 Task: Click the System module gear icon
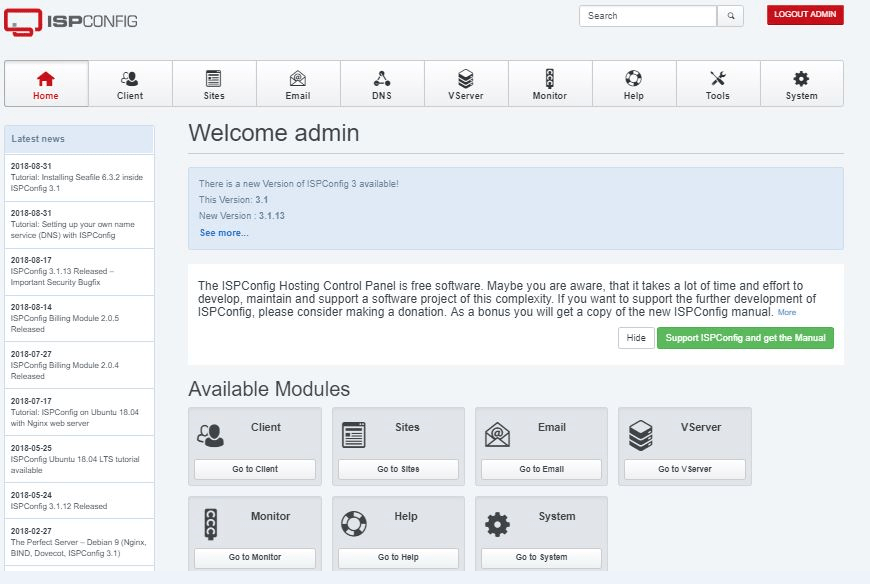point(497,524)
